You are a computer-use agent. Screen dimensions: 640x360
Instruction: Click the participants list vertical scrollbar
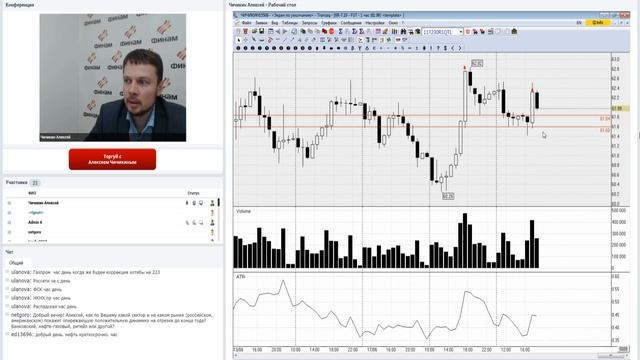219,220
